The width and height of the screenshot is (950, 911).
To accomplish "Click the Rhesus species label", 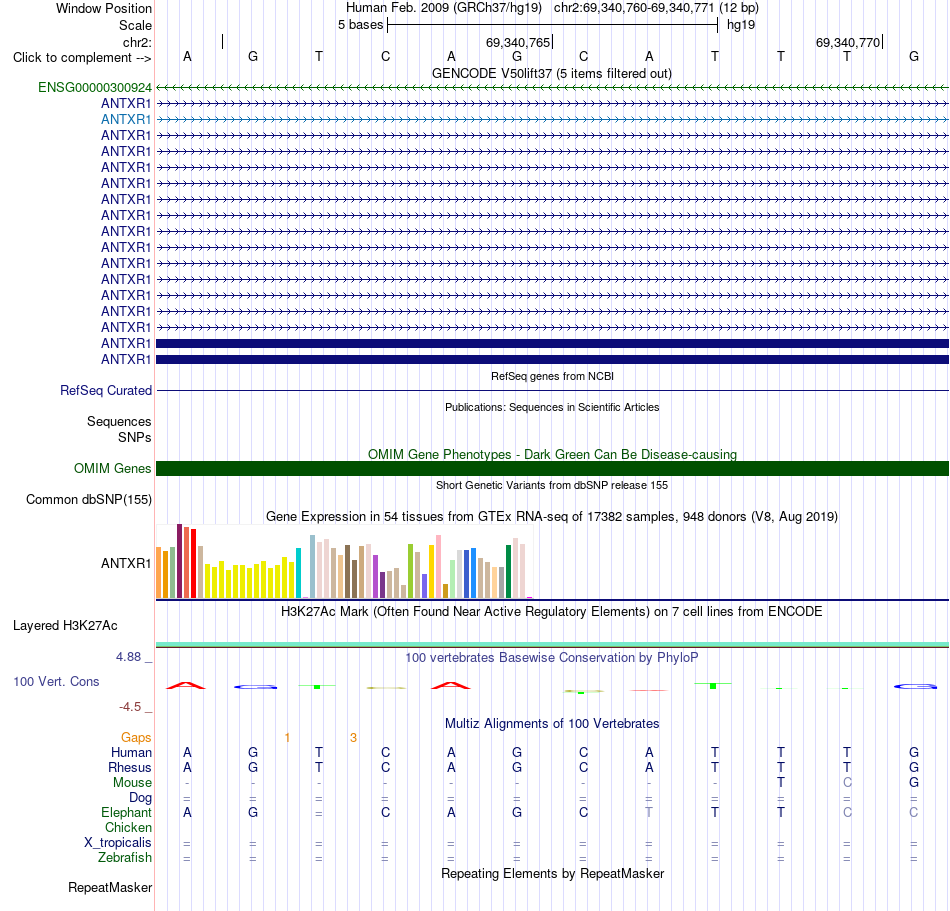I will point(130,767).
